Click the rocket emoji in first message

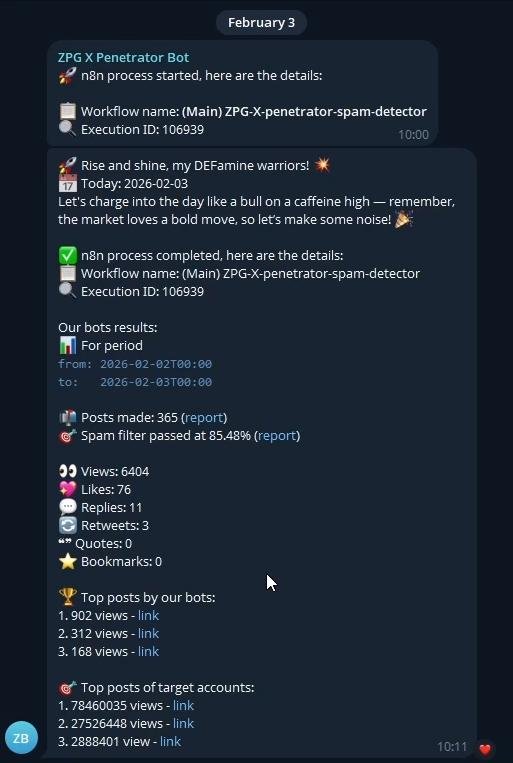[68, 75]
